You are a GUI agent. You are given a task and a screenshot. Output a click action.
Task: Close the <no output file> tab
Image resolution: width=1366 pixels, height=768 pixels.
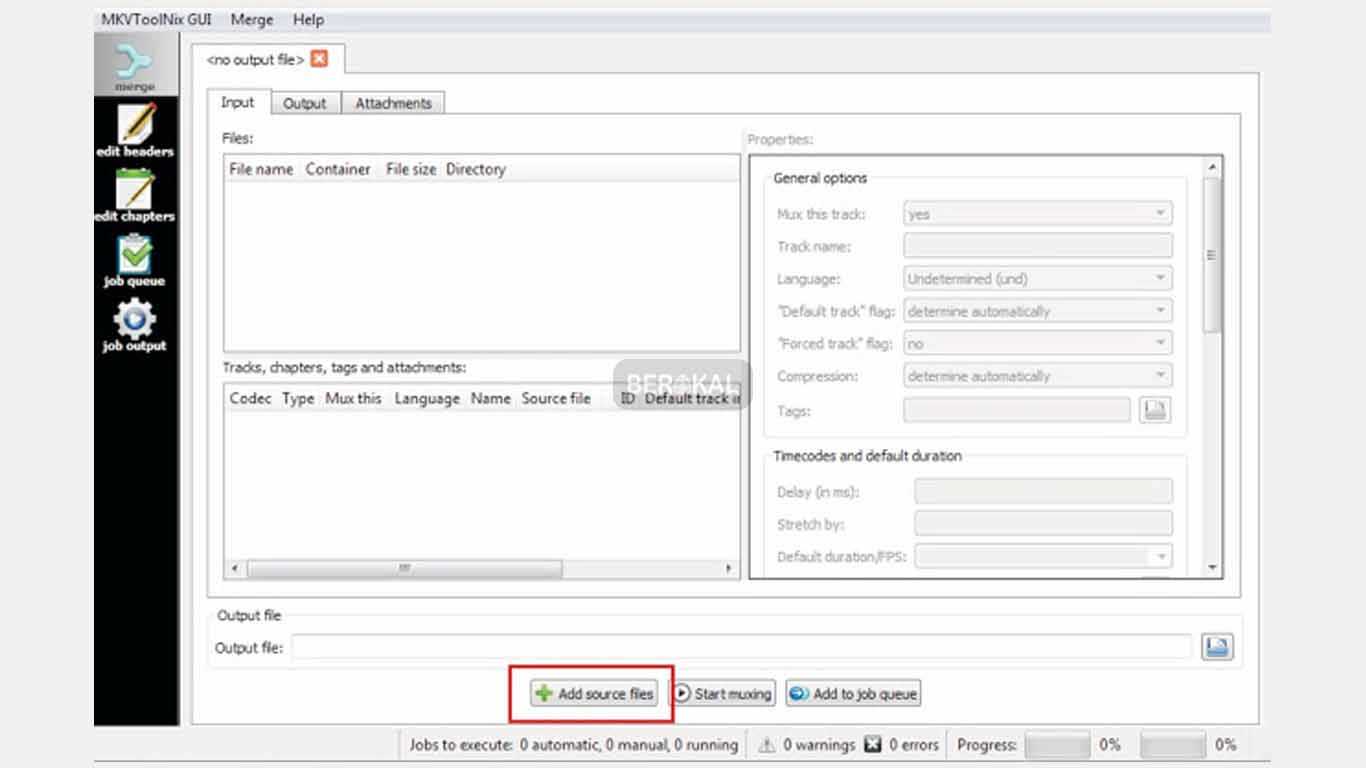tap(319, 59)
